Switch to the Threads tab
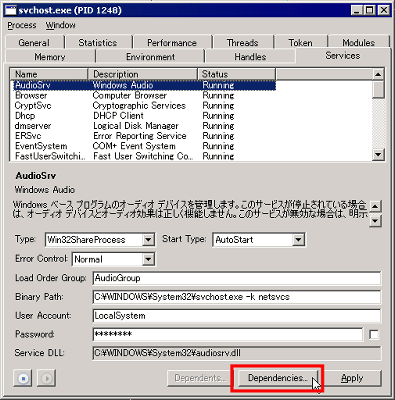The width and height of the screenshot is (395, 400). pyautogui.click(x=242, y=43)
